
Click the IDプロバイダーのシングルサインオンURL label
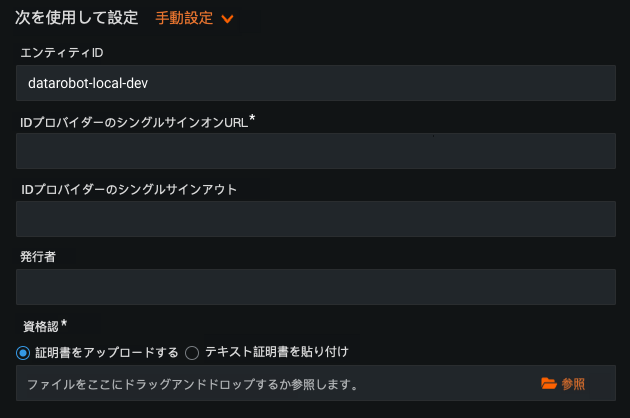tap(133, 121)
